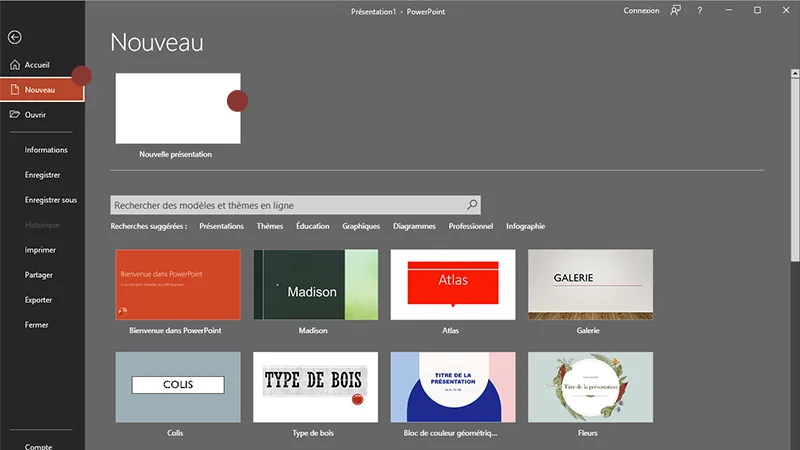Open the feedback person icon beside Connexion
Viewport: 800px width, 450px height.
[676, 10]
